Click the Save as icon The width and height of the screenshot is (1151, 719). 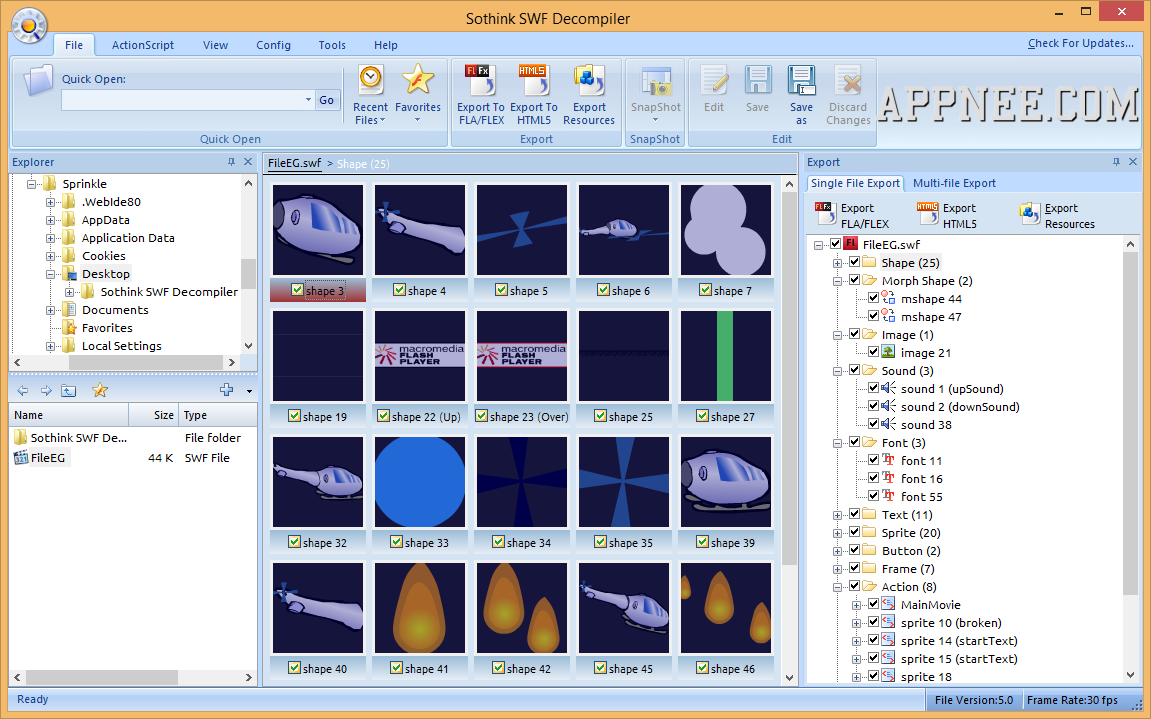tap(802, 79)
